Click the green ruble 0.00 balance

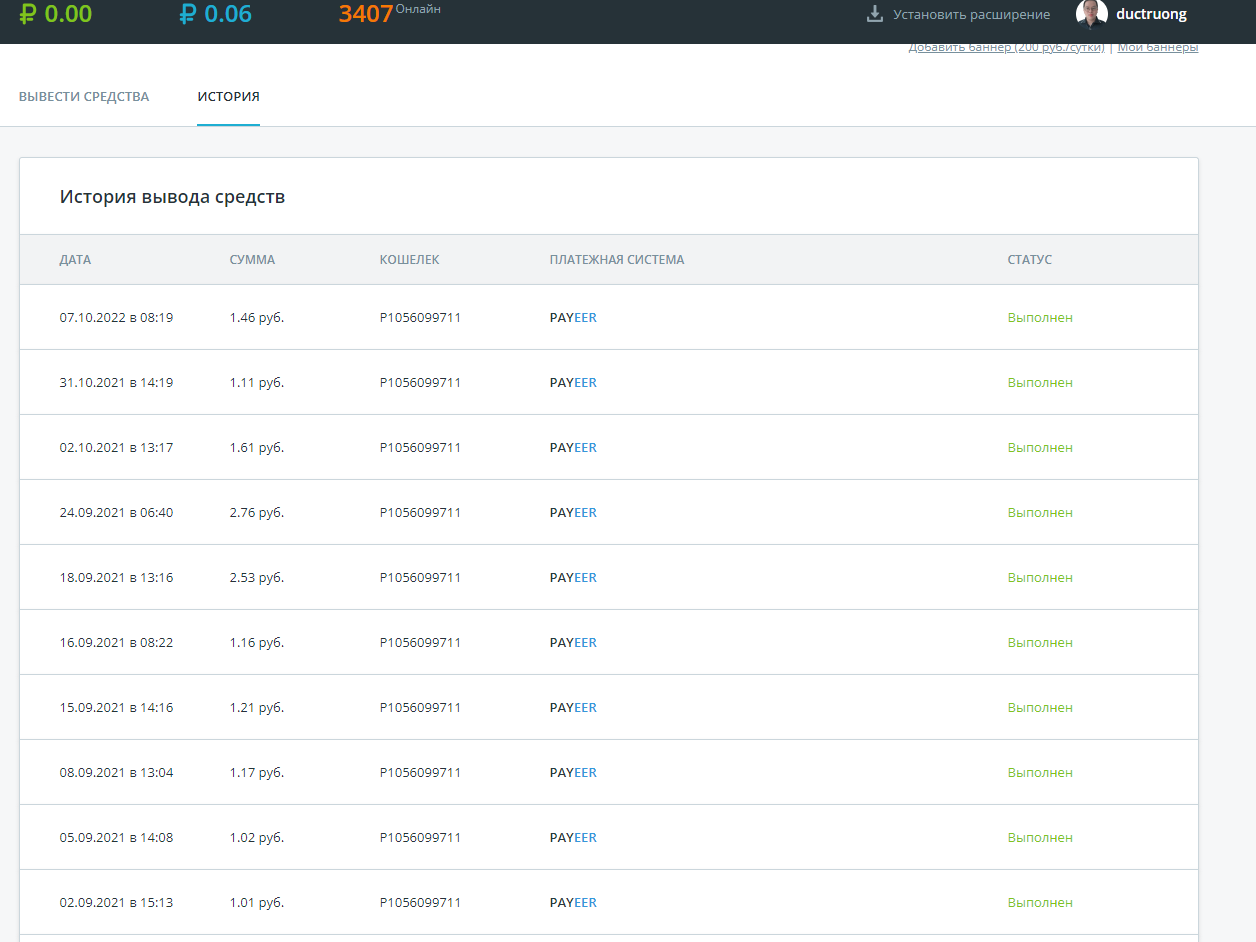coord(56,14)
